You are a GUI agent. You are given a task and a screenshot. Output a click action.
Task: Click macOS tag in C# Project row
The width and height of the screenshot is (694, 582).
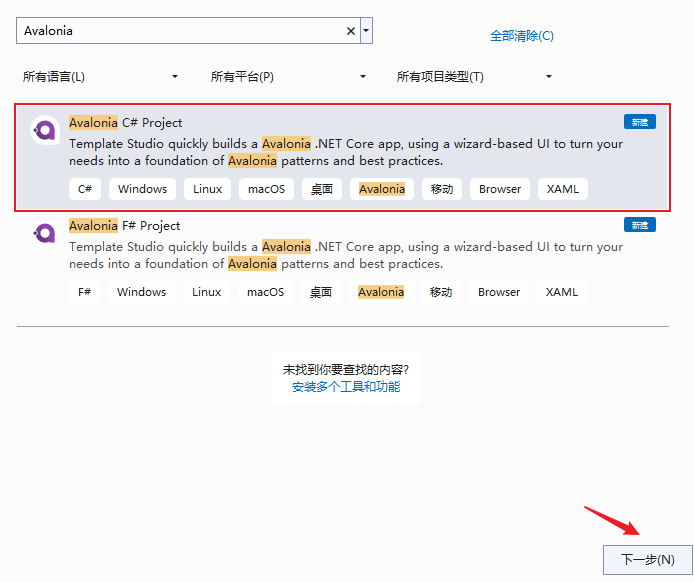(266, 189)
